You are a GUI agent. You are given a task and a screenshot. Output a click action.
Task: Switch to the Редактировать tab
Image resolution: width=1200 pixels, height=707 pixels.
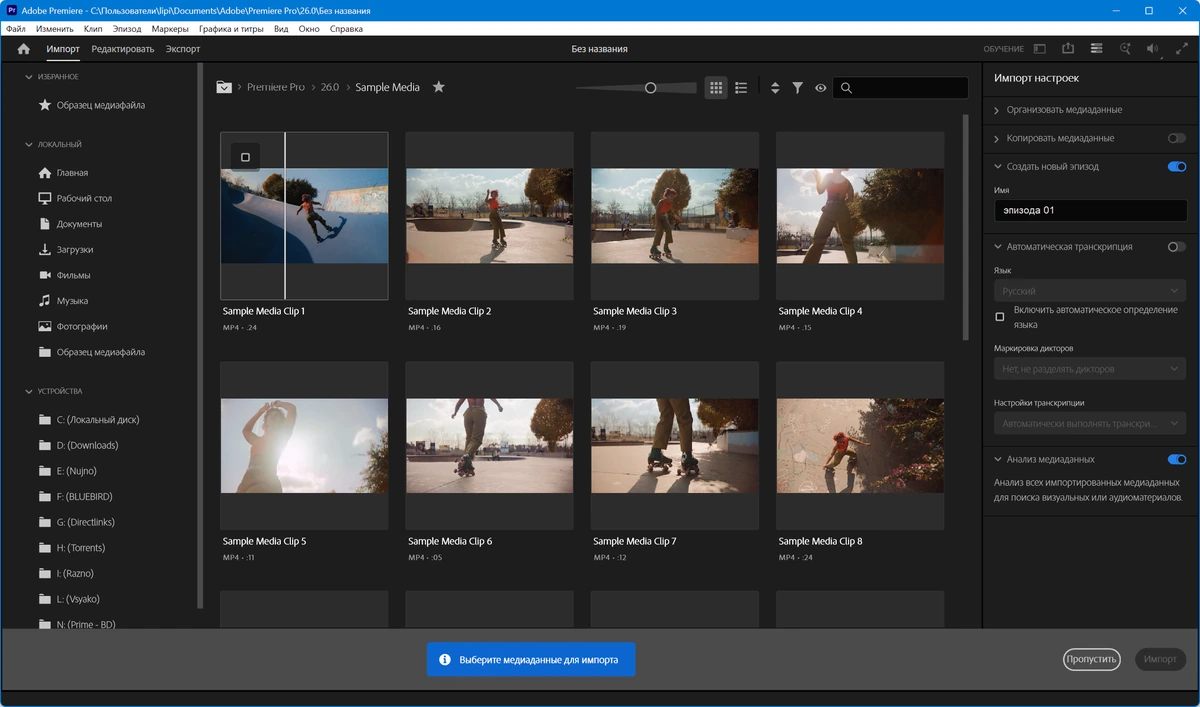123,49
